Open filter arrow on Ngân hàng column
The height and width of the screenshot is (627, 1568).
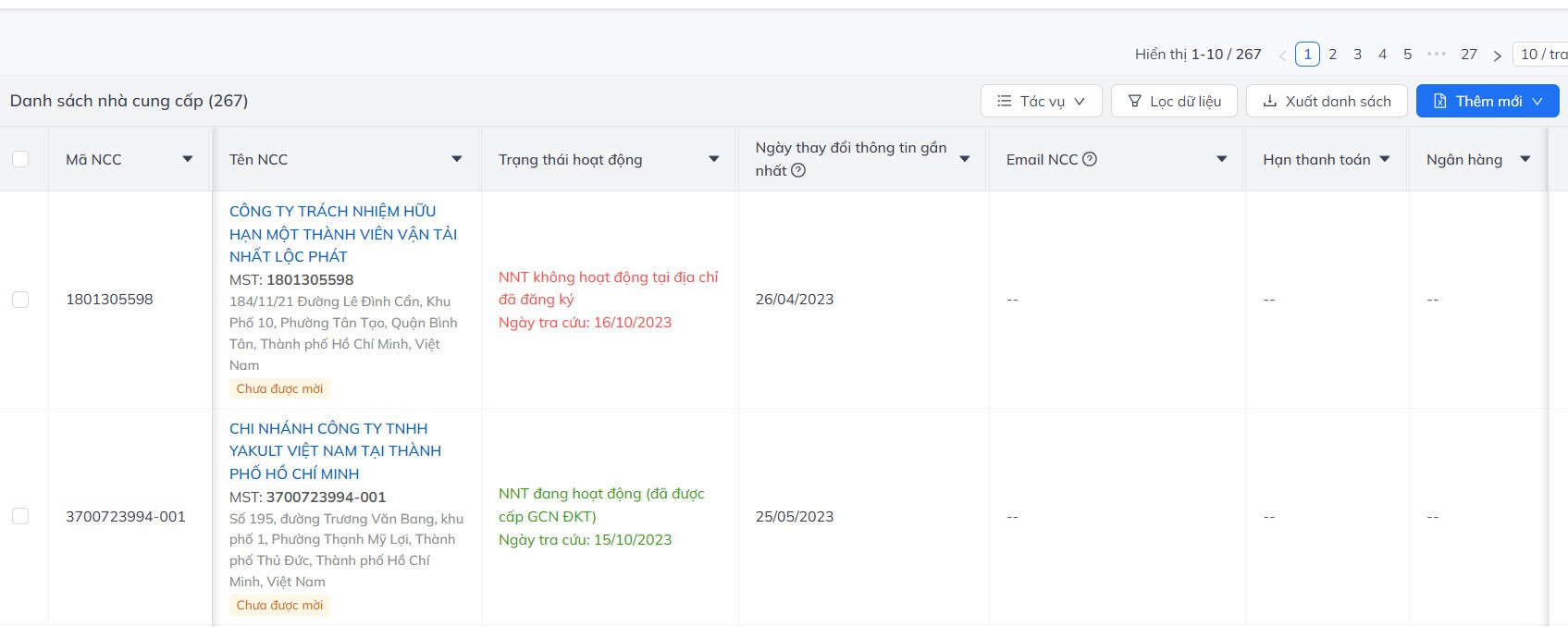click(1525, 159)
